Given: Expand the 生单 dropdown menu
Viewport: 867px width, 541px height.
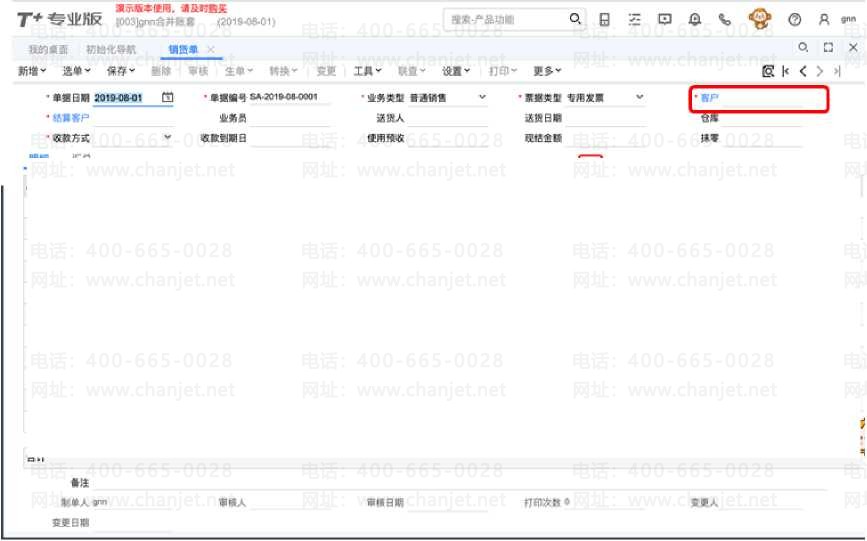Looking at the screenshot, I should click(239, 71).
